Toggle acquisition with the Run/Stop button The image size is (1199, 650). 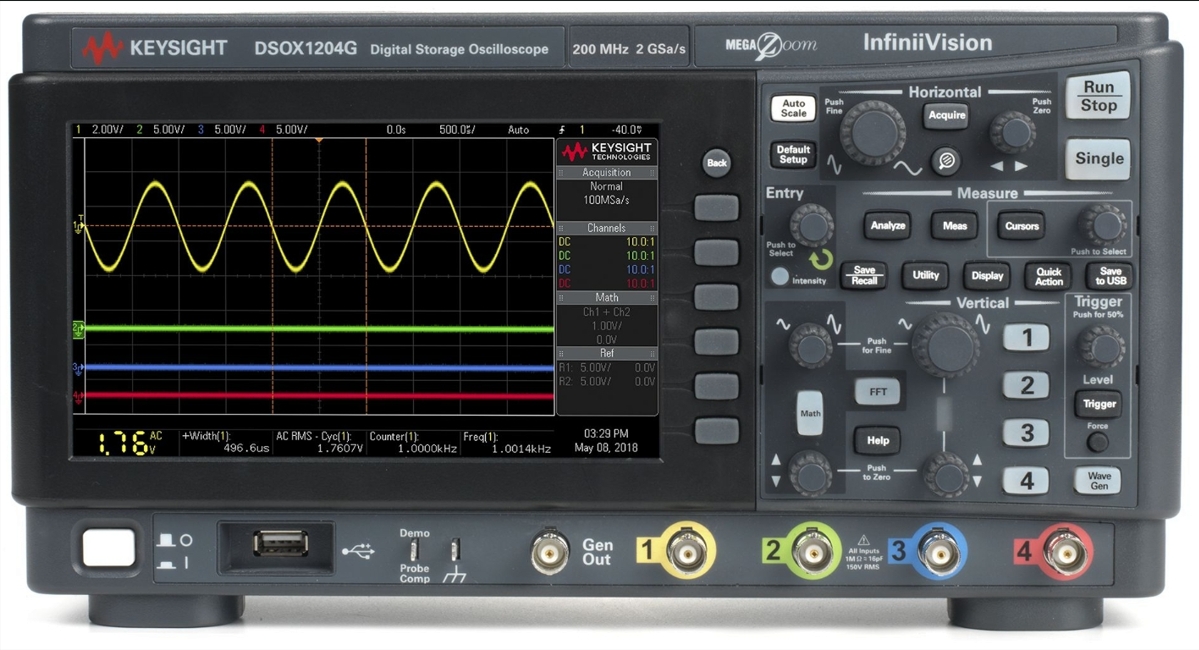click(1097, 95)
